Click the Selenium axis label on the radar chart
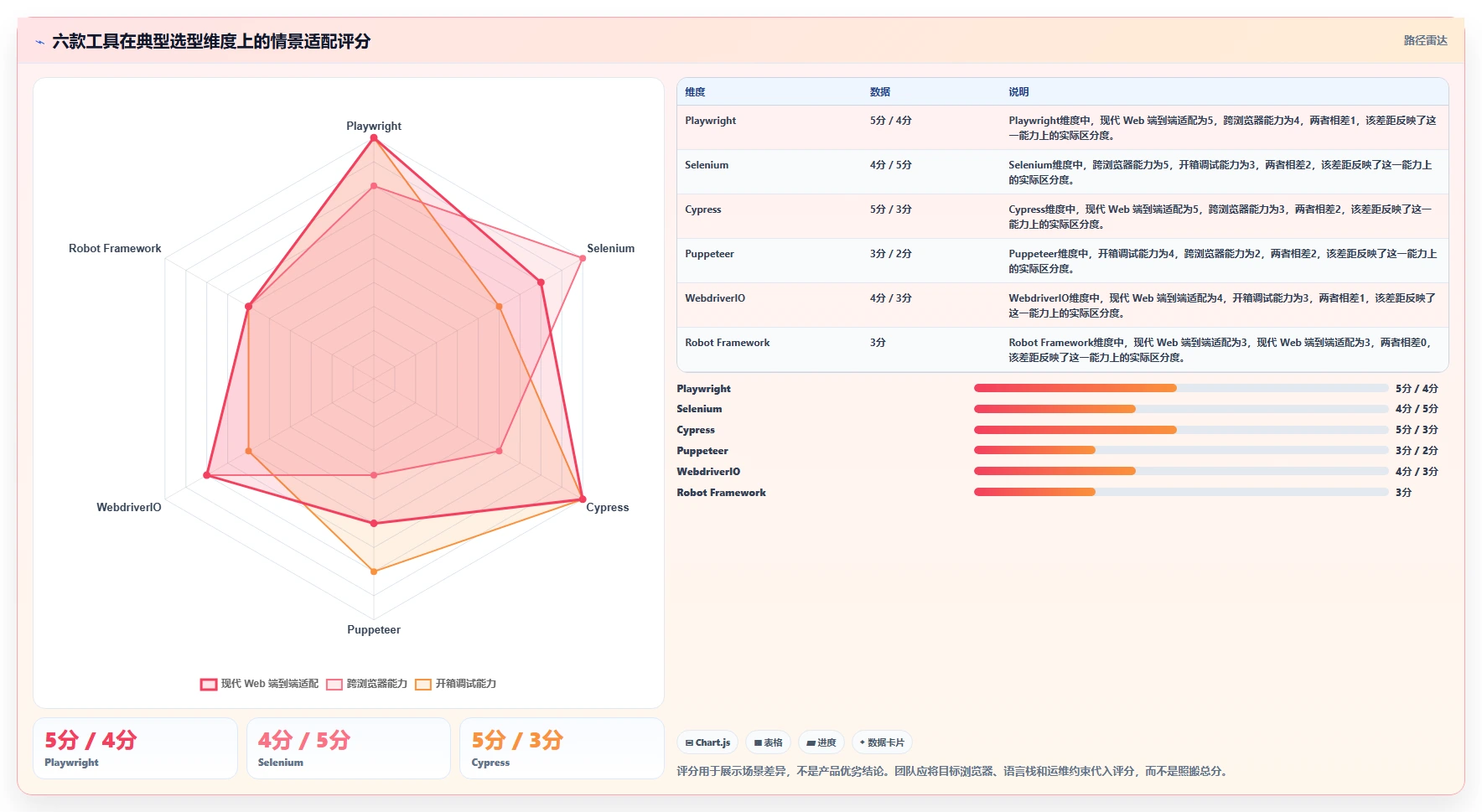The height and width of the screenshot is (812, 1482). [610, 248]
